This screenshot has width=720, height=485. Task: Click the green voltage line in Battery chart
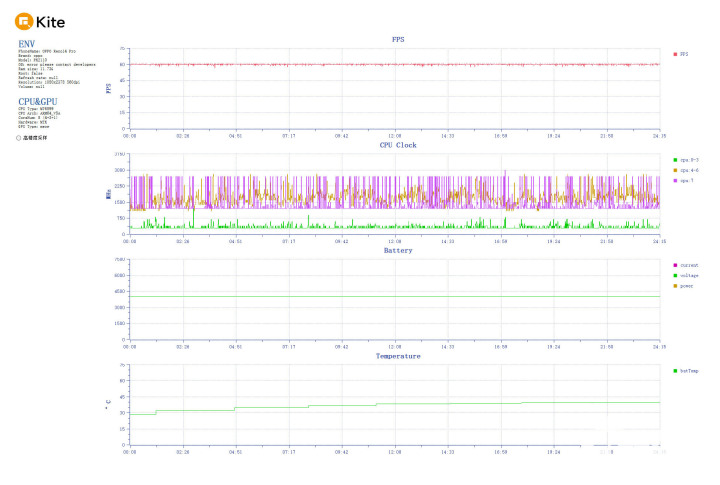coord(395,296)
